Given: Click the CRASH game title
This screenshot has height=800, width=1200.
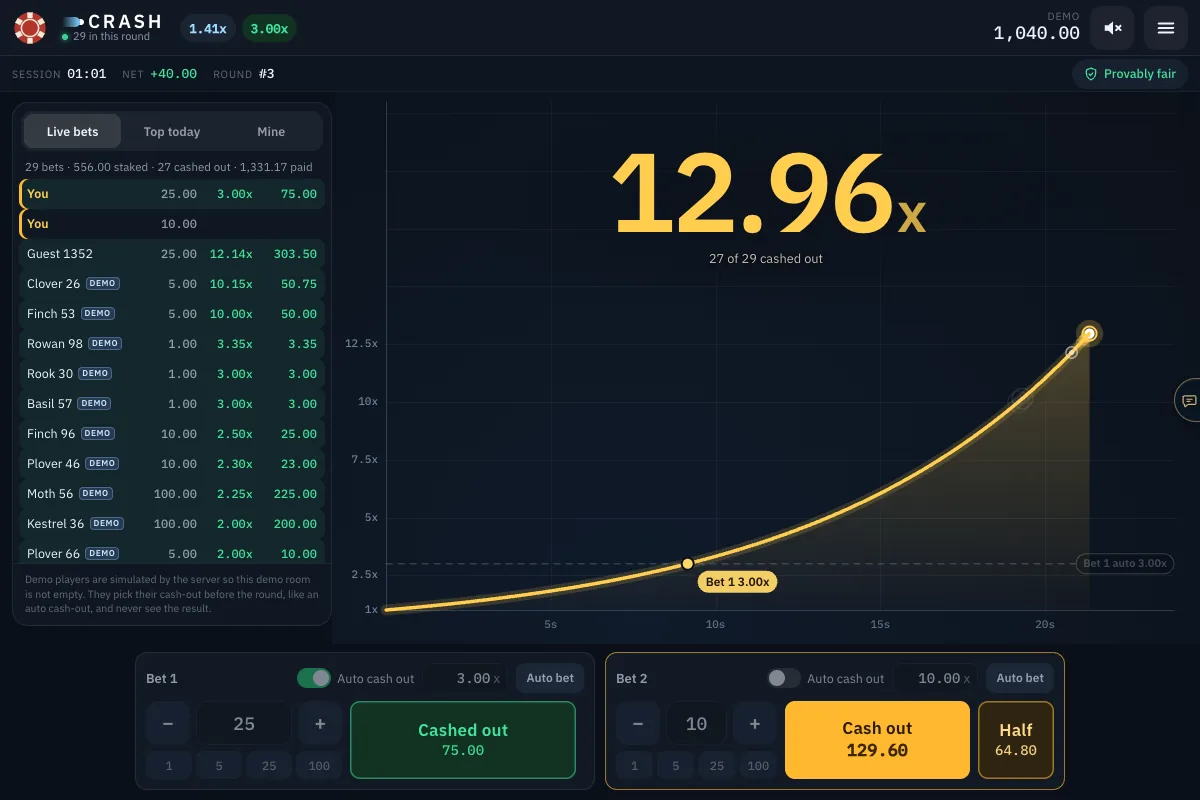Looking at the screenshot, I should (x=125, y=21).
